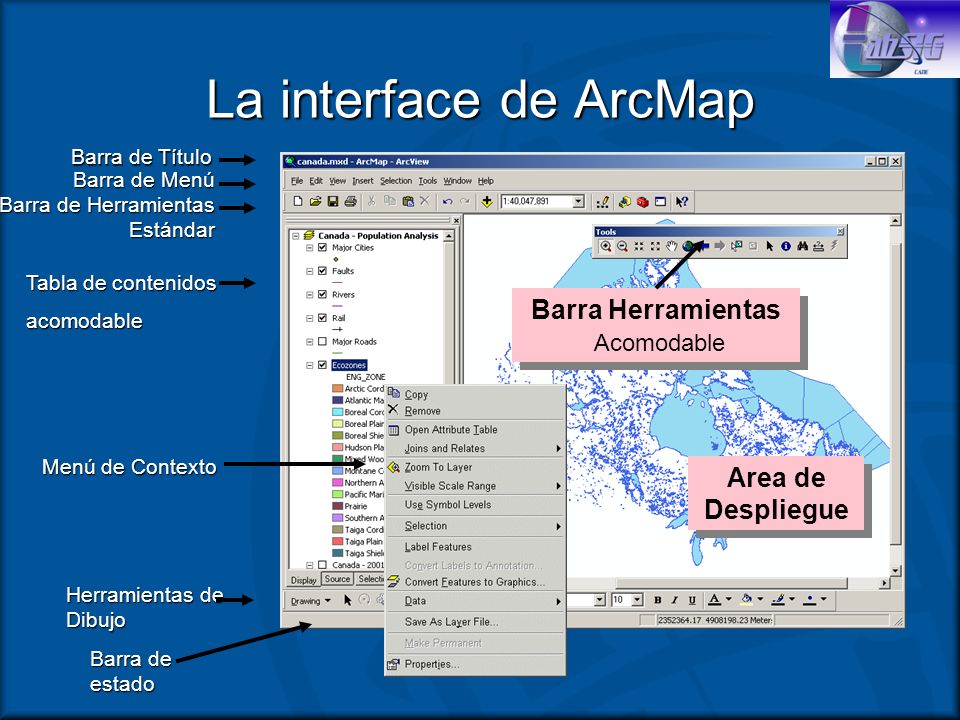
Task: Open the map scale dropdown
Action: tap(579, 201)
